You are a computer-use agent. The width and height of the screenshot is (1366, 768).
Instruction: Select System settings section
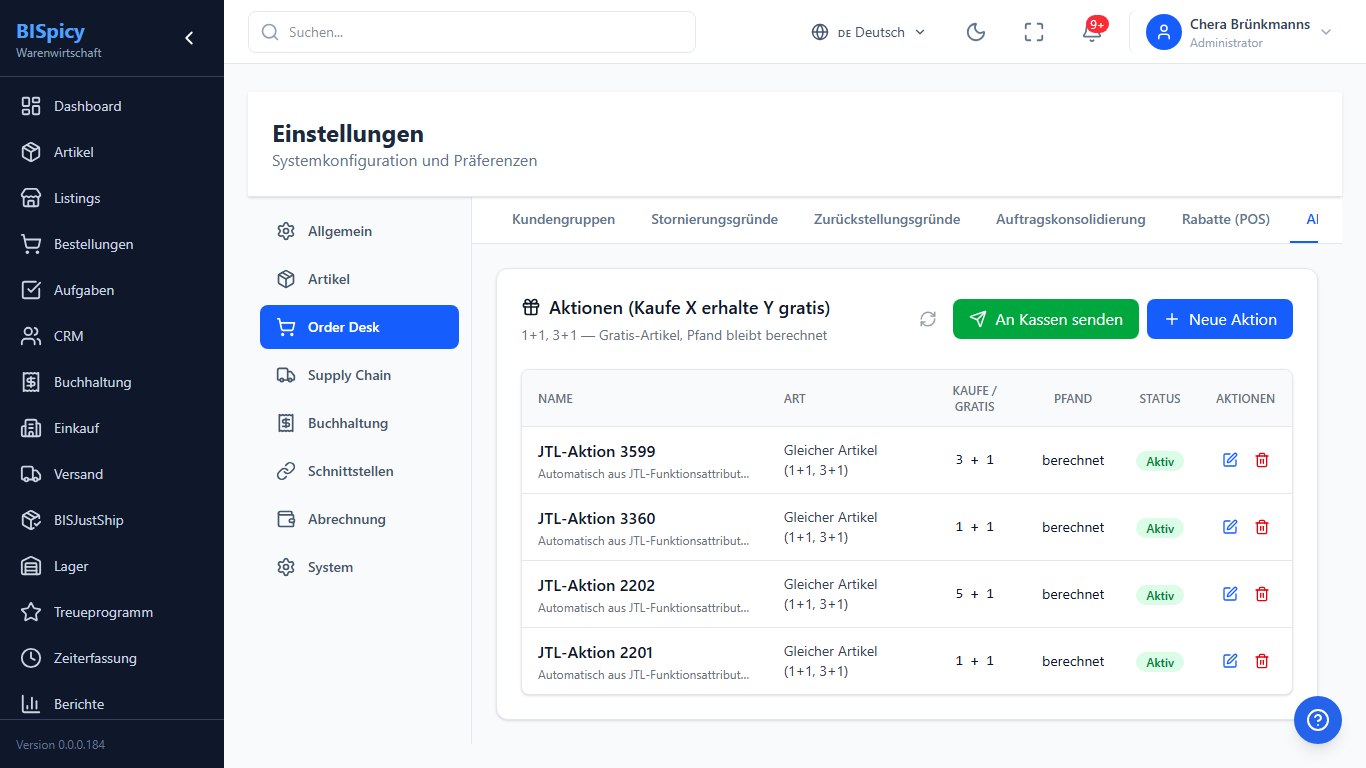[x=359, y=567]
